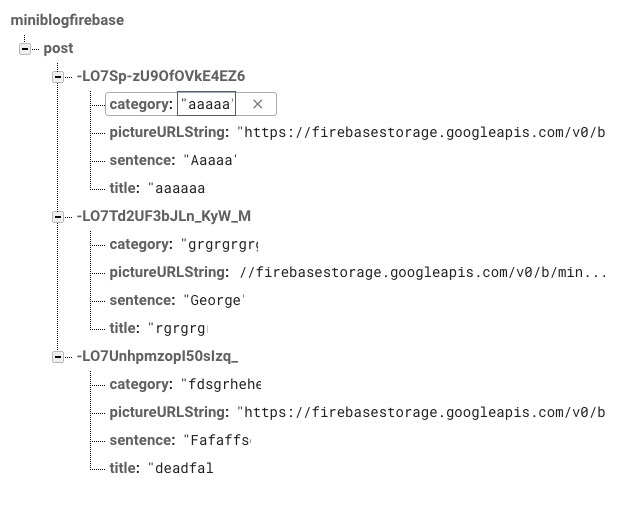Select the -LO7Td2UF3bJLn_KyW_M key
The height and width of the screenshot is (505, 642).
click(163, 216)
